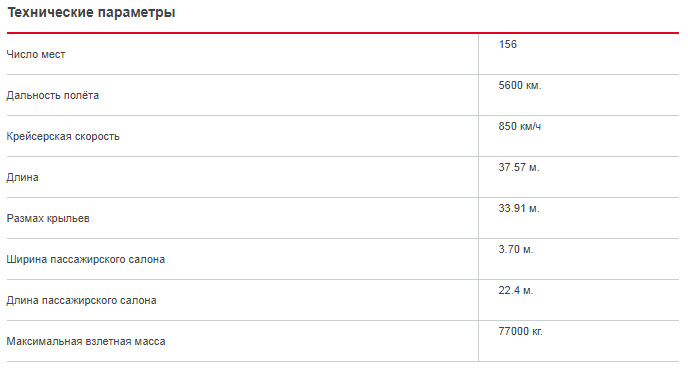Screen dimensions: 688x368
Task: Click the 77000 кг. mass value
Action: (x=521, y=331)
